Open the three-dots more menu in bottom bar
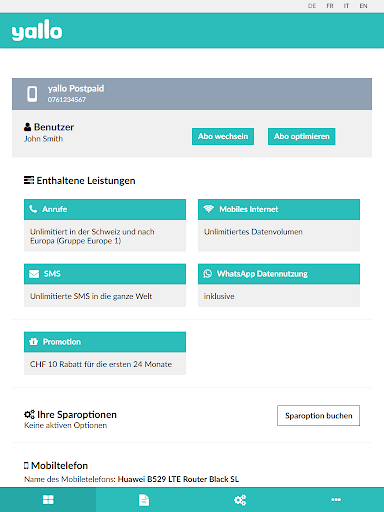 coord(336,499)
